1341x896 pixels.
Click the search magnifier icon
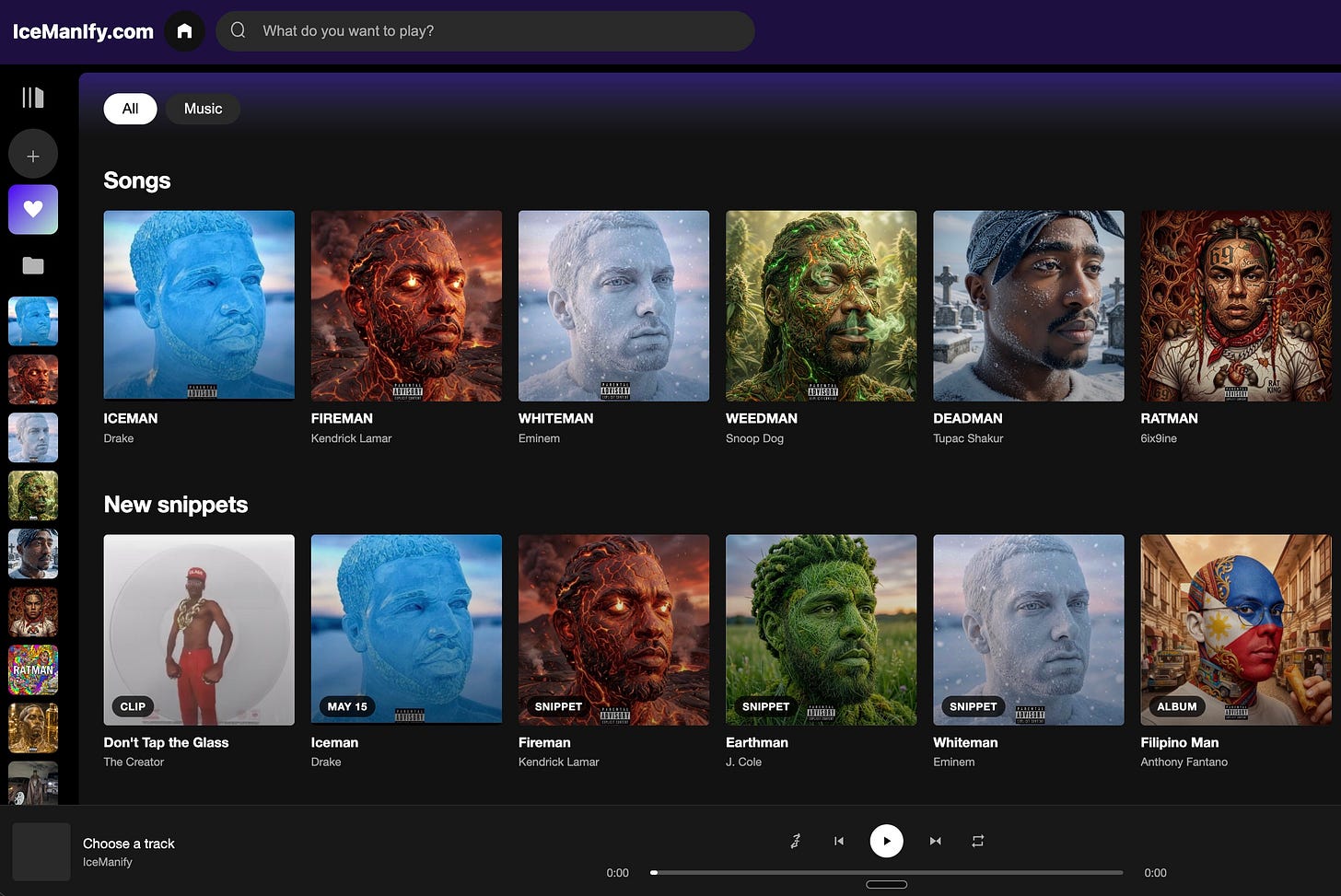[238, 30]
